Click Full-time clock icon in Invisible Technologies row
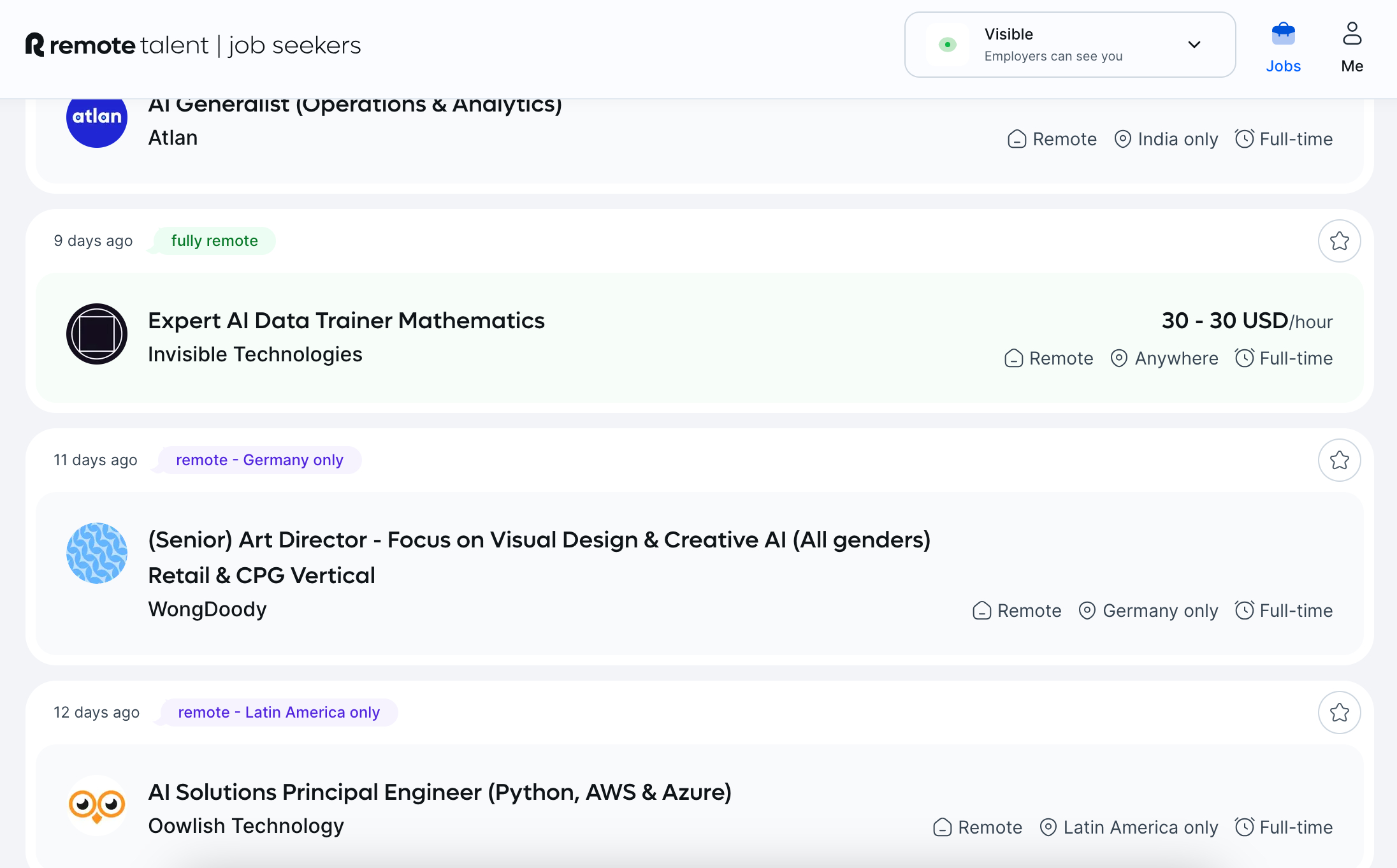The width and height of the screenshot is (1397, 868). click(1245, 358)
